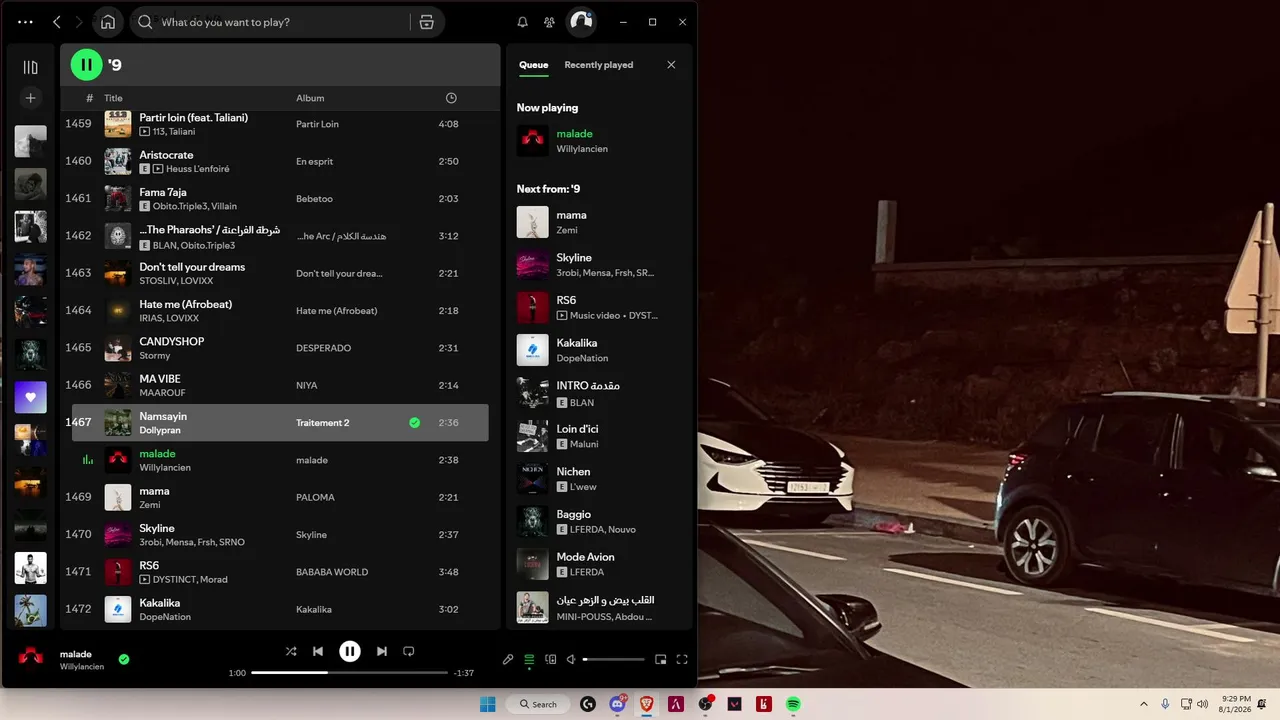This screenshot has width=1280, height=720.
Task: Pause the '9 playlist with the green button
Action: tap(87, 65)
